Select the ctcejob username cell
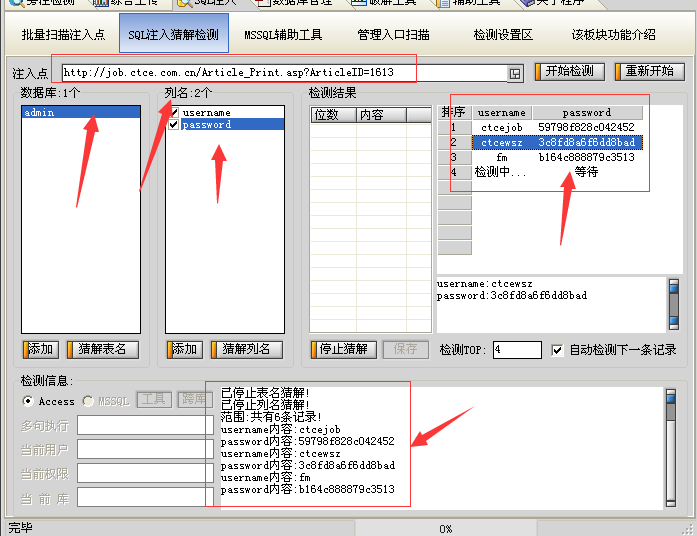The height and width of the screenshot is (536, 697). point(502,128)
